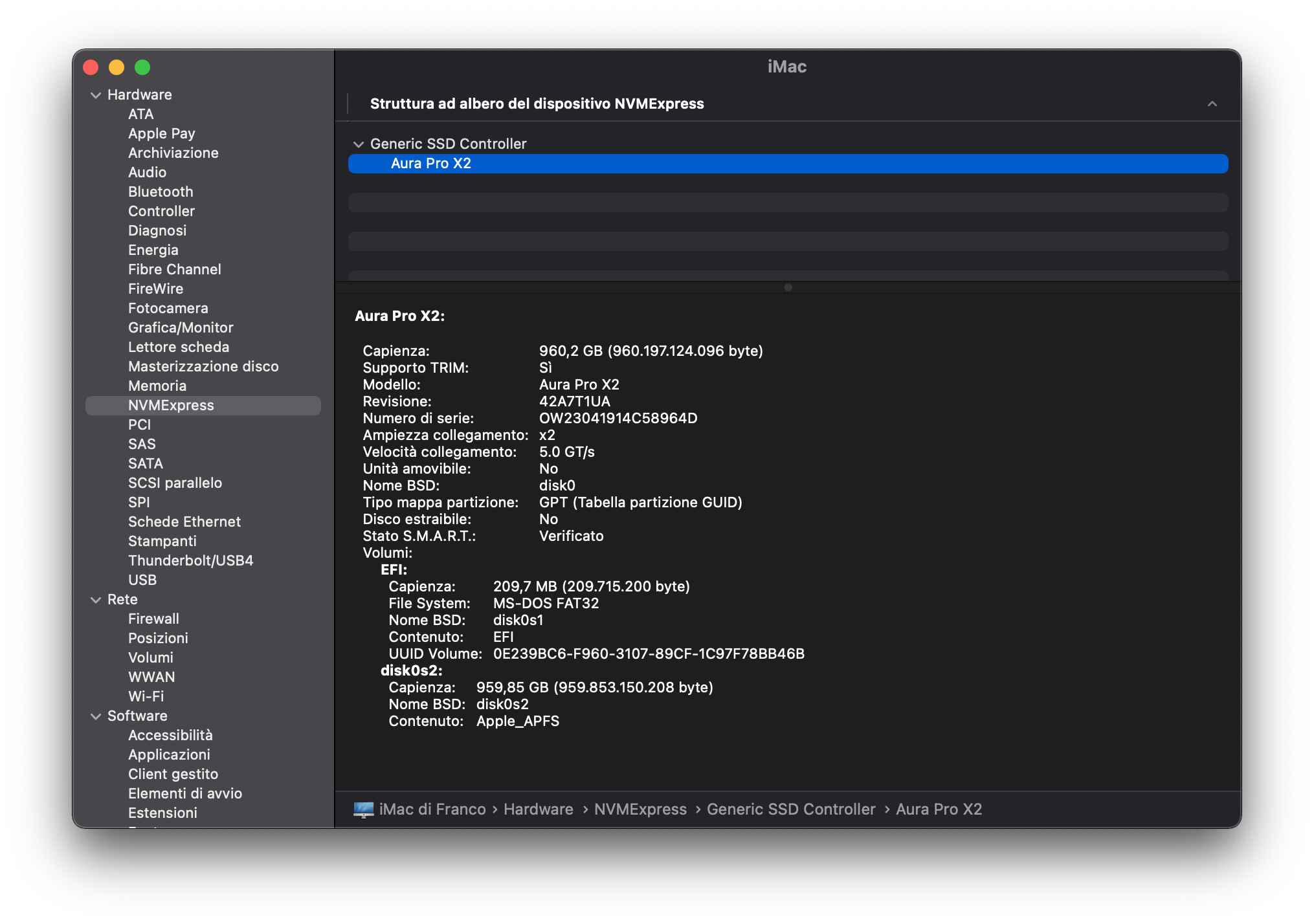
Task: Select Schede Ethernet in the sidebar
Action: click(184, 522)
